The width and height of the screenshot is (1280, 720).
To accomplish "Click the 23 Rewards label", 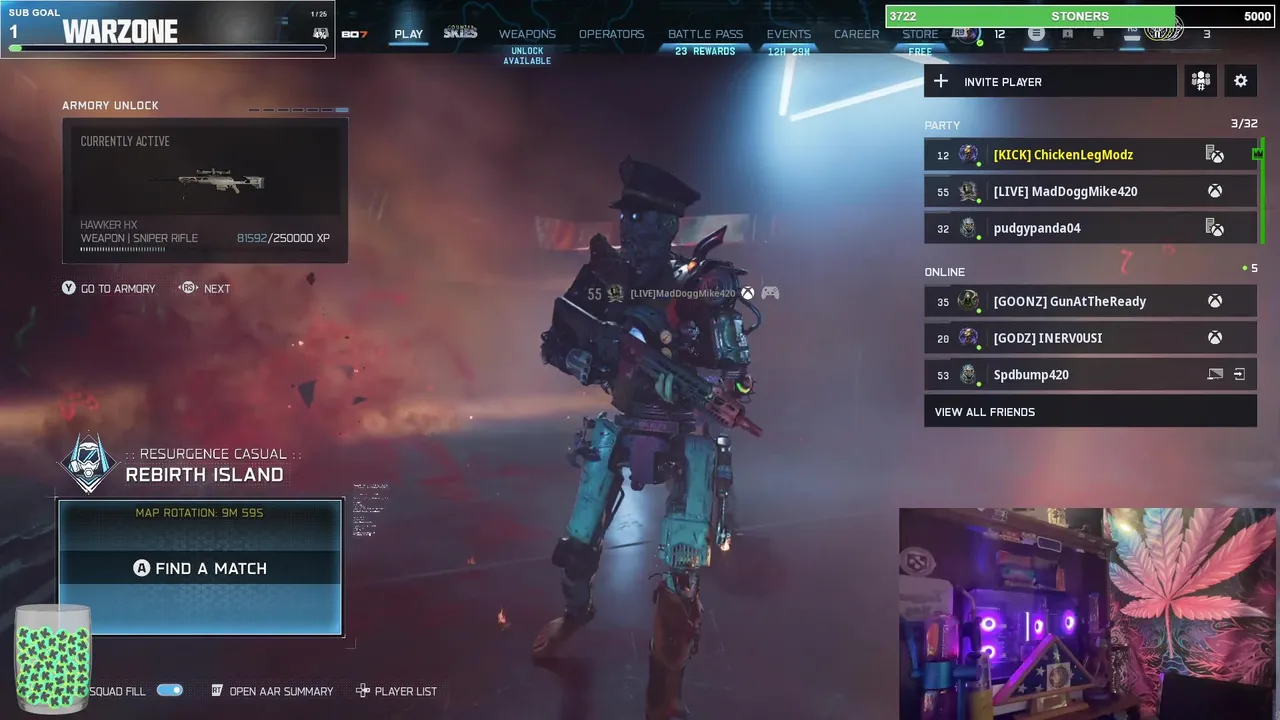I will coord(705,51).
